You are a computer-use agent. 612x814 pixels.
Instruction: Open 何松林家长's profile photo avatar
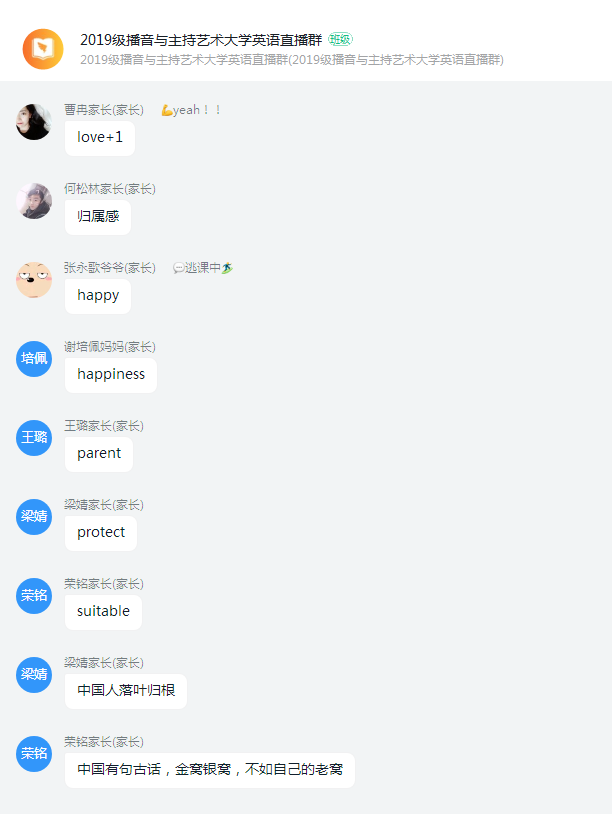34,201
